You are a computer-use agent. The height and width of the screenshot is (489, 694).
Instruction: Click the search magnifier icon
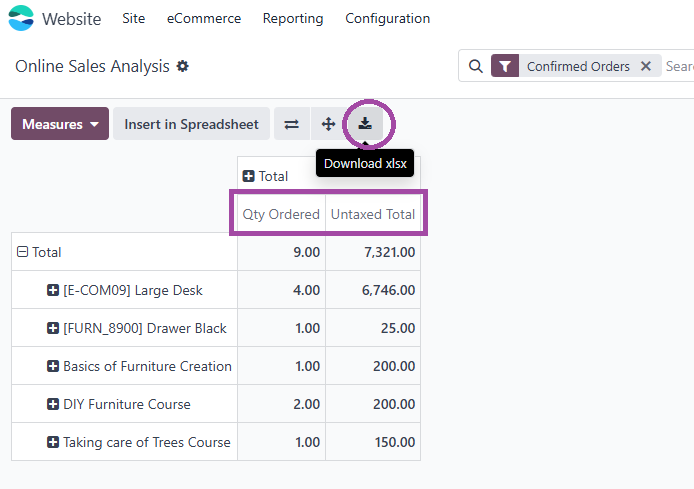click(x=475, y=66)
